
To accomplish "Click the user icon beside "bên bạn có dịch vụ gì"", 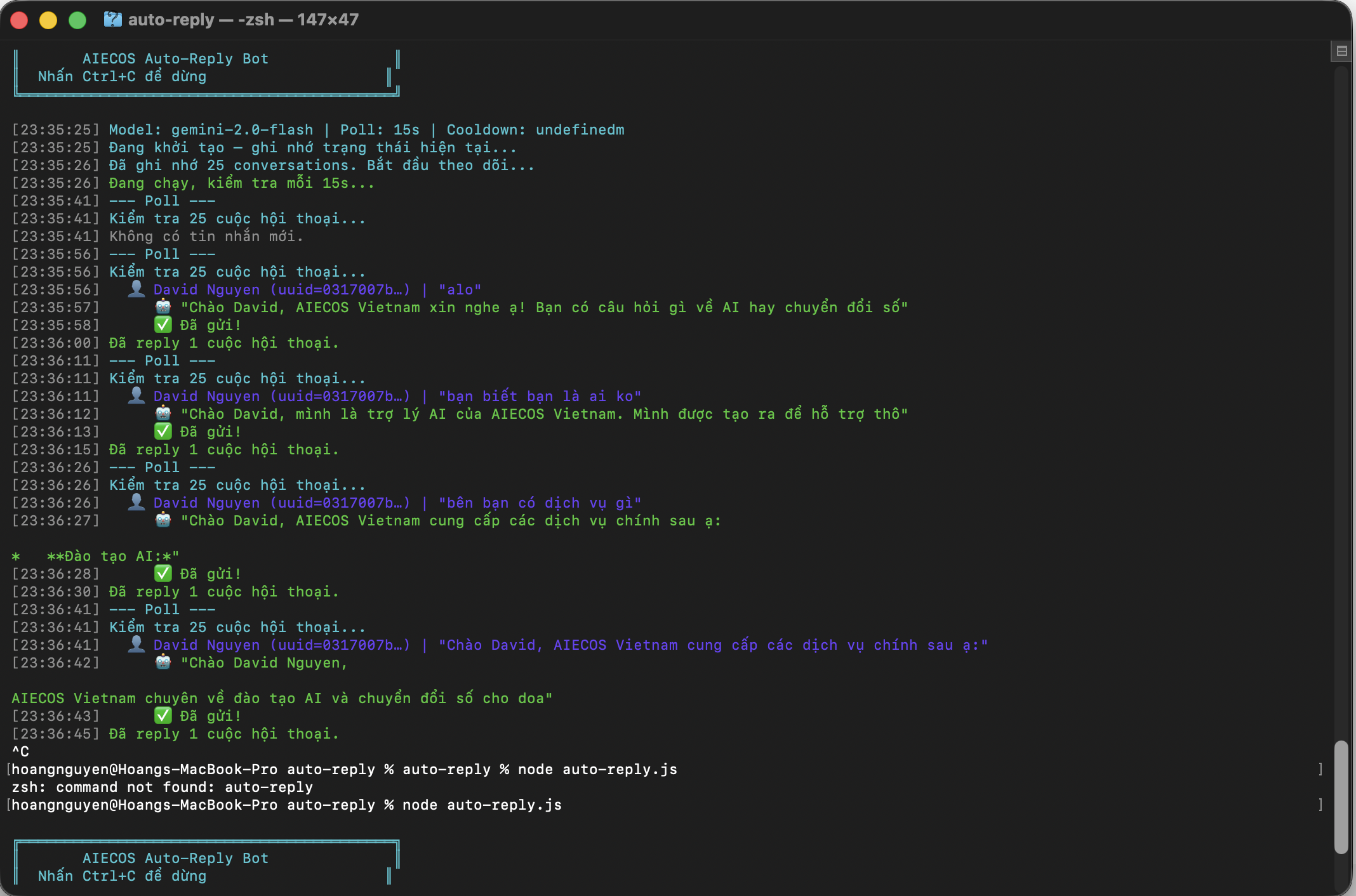I will point(136,502).
